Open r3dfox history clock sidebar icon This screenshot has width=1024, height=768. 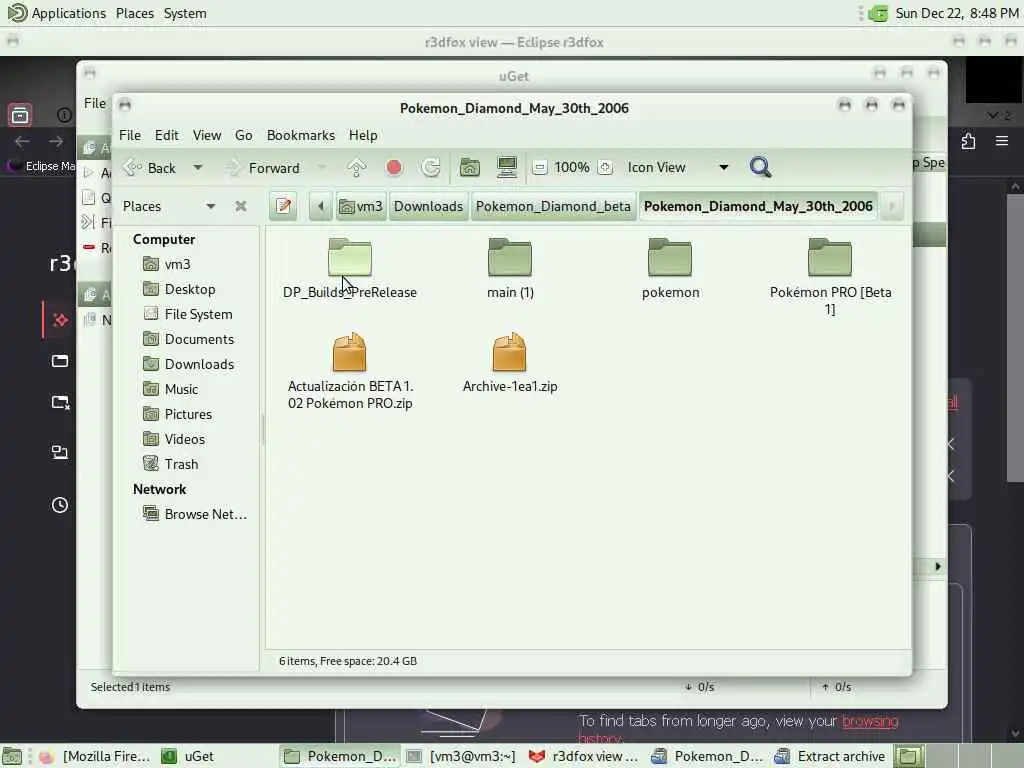[59, 505]
